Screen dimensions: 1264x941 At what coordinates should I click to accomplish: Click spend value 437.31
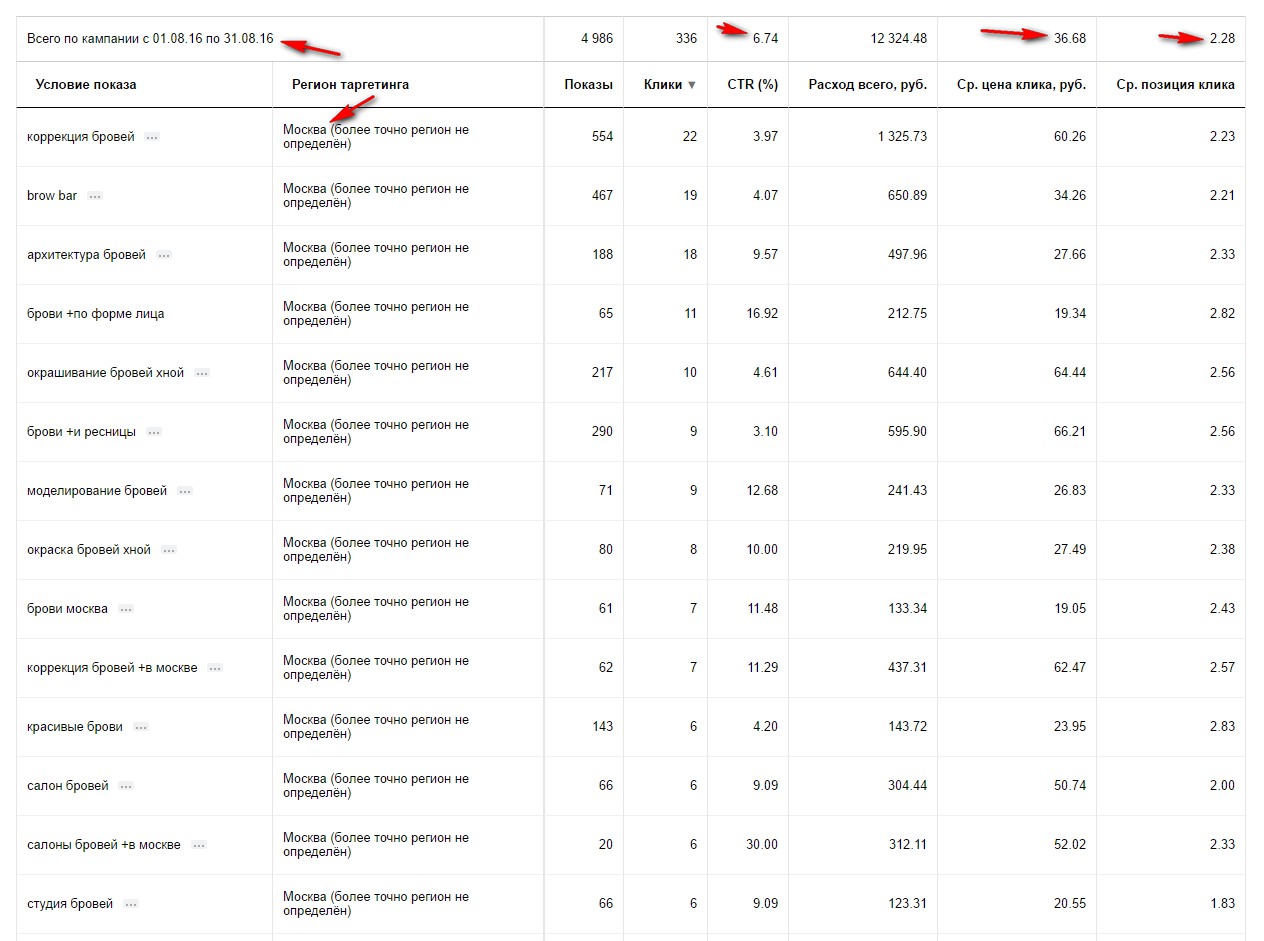(907, 668)
